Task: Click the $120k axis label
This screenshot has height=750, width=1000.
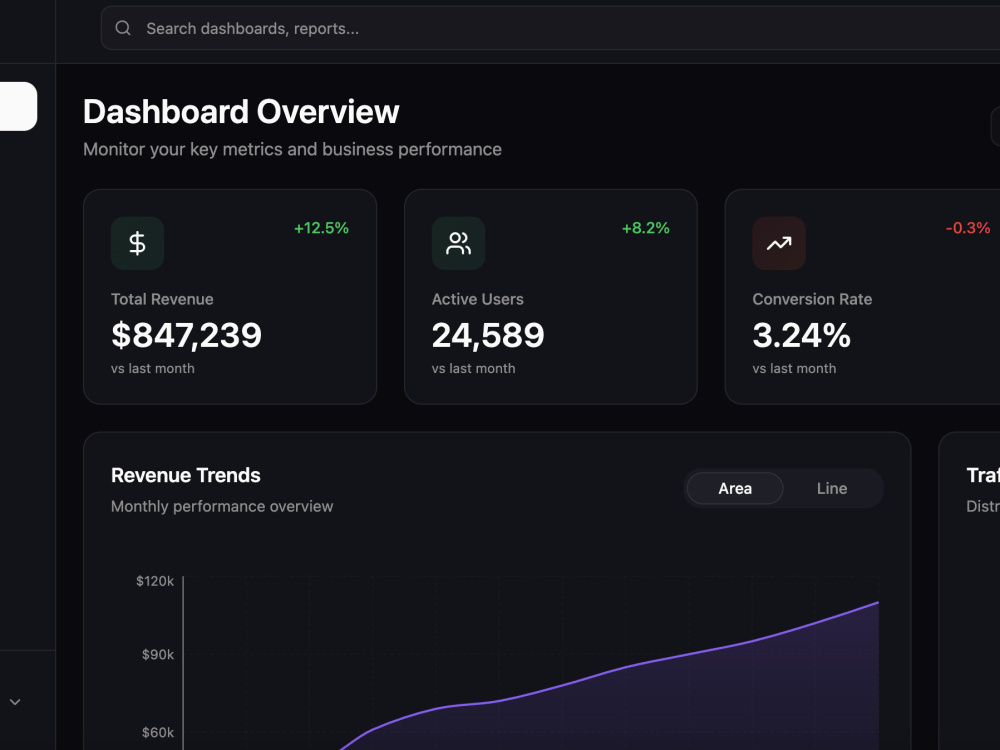Action: [x=154, y=581]
